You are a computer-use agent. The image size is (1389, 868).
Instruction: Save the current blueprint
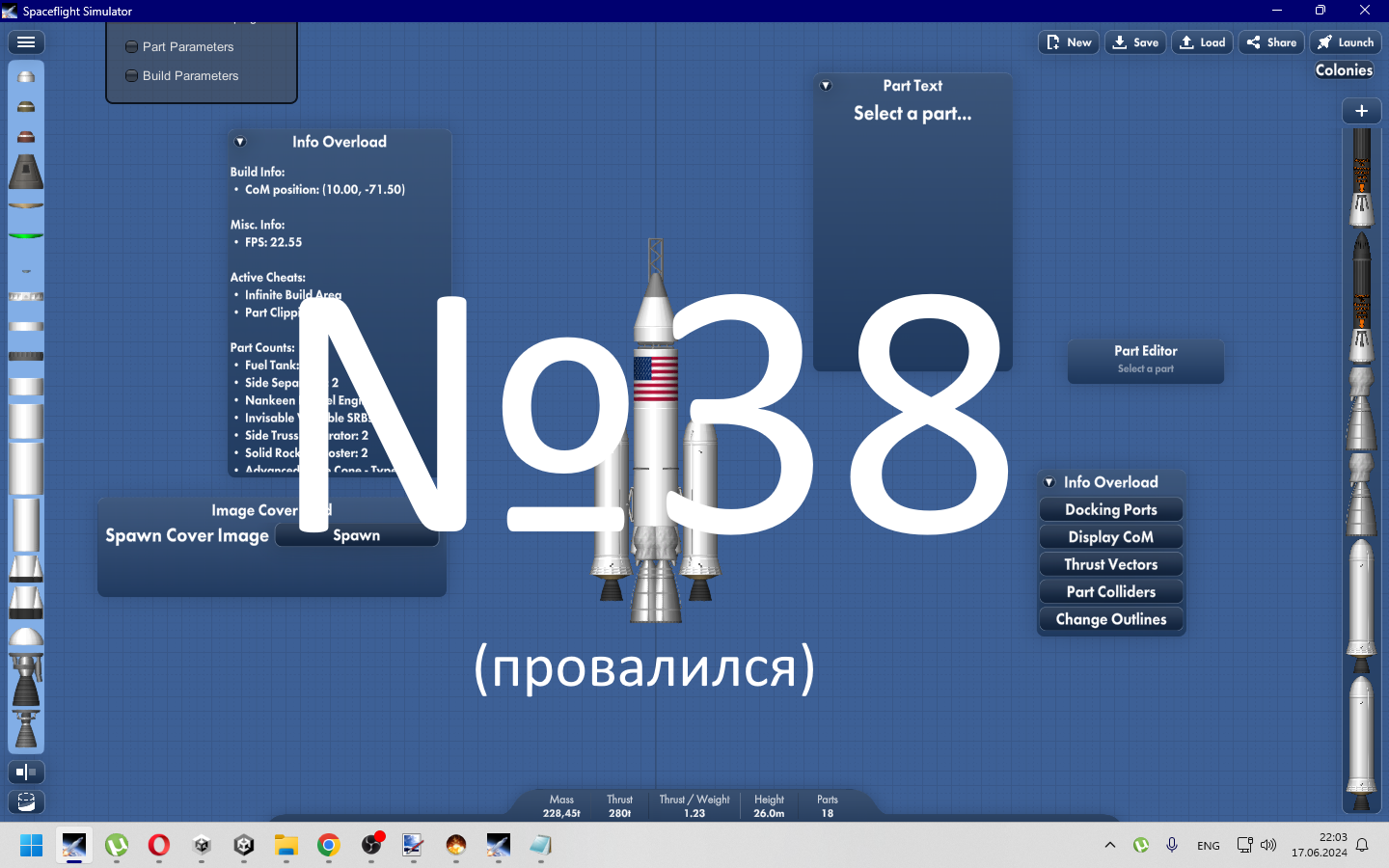tap(1135, 42)
